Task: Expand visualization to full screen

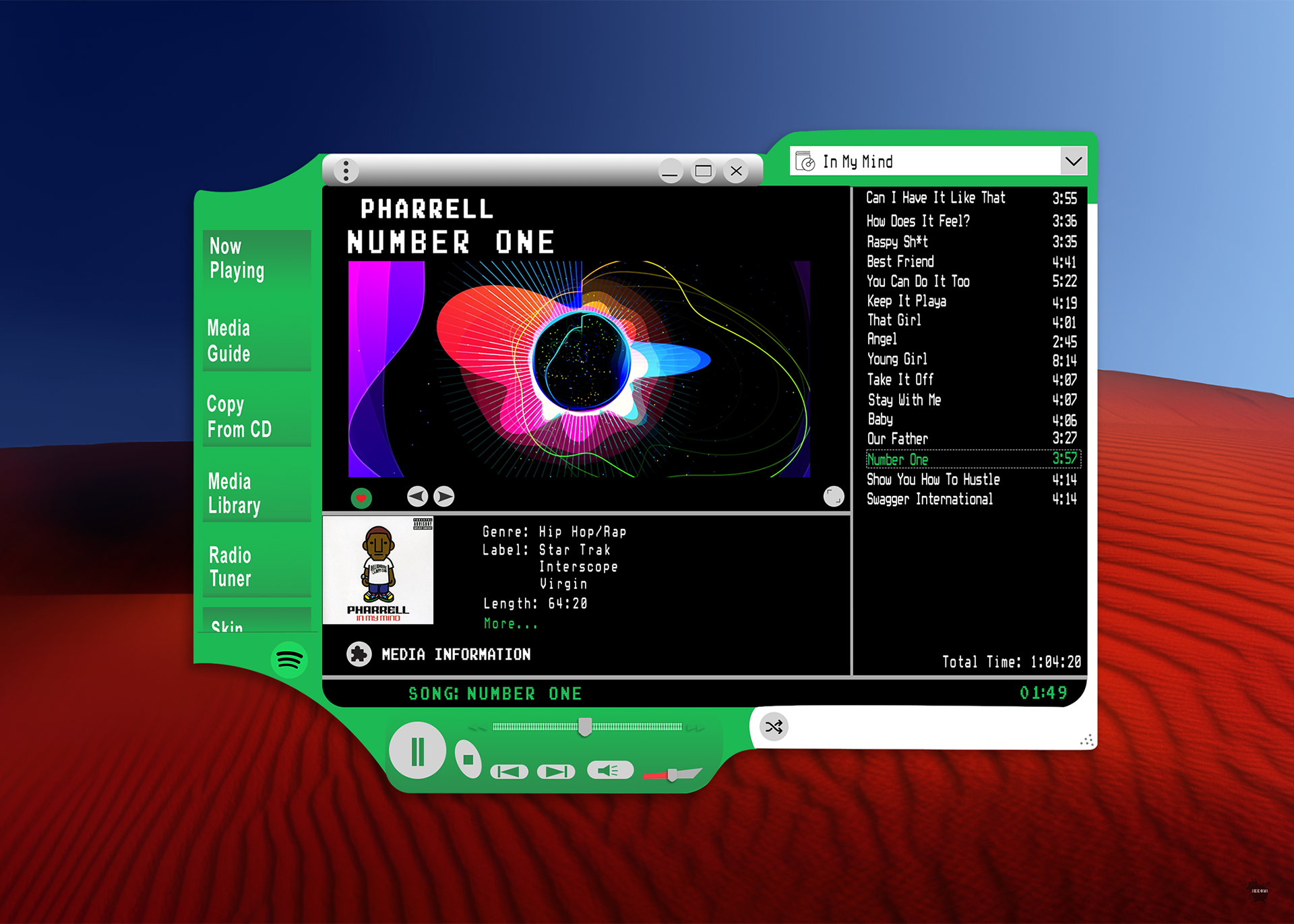Action: click(834, 497)
